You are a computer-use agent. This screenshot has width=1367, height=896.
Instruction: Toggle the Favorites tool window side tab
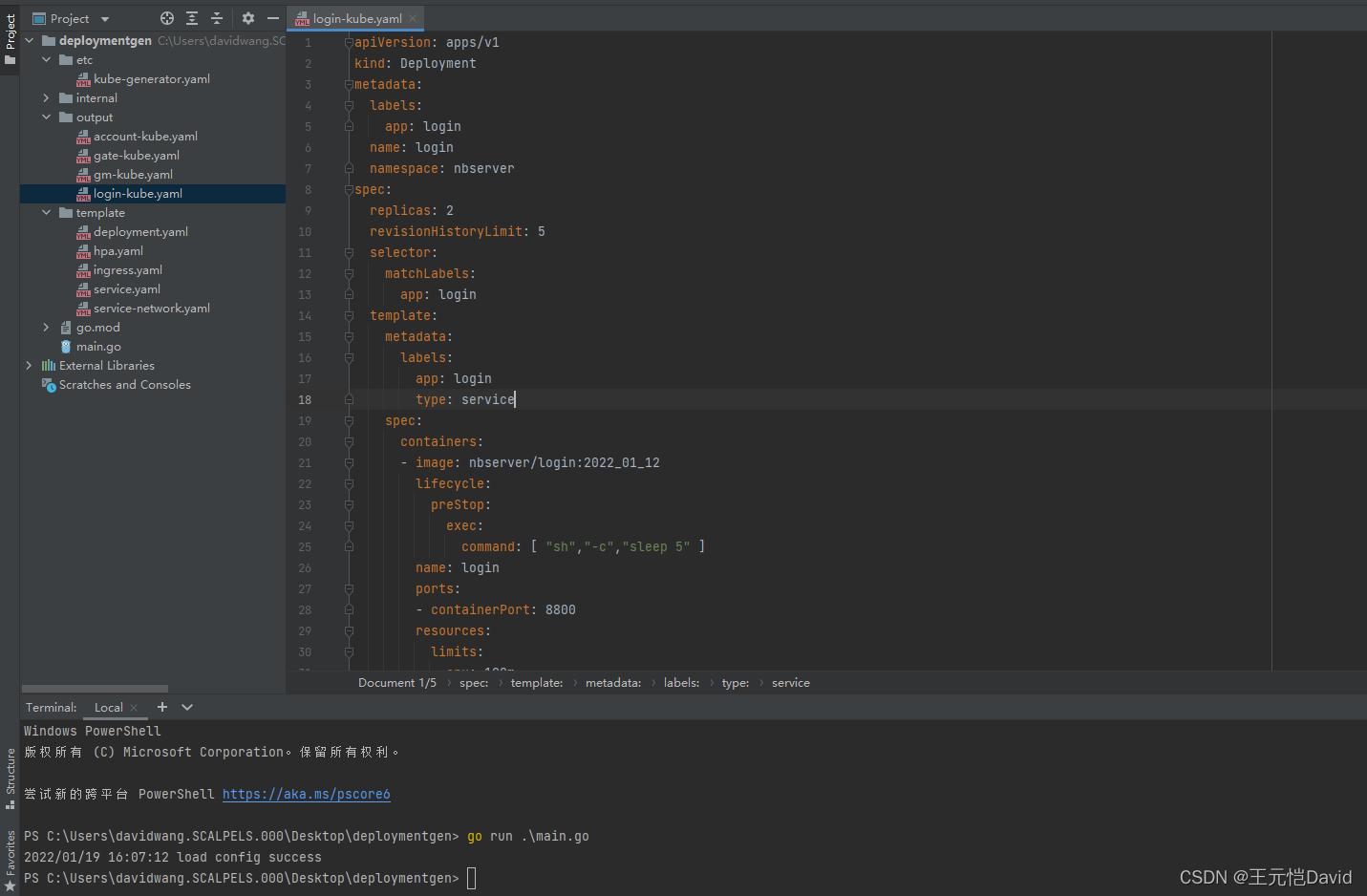10,860
